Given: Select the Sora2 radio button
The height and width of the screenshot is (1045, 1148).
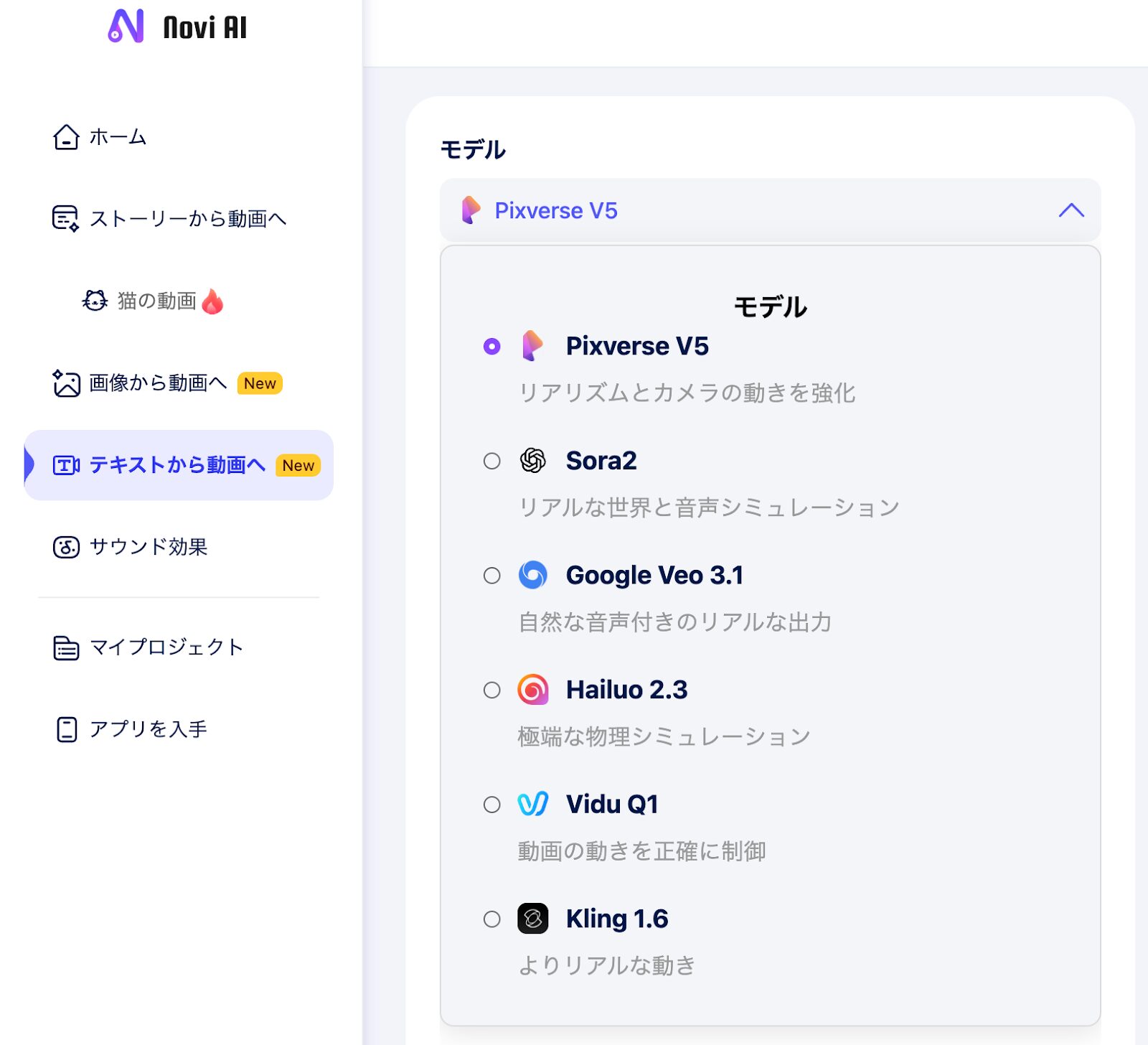Looking at the screenshot, I should click(491, 461).
